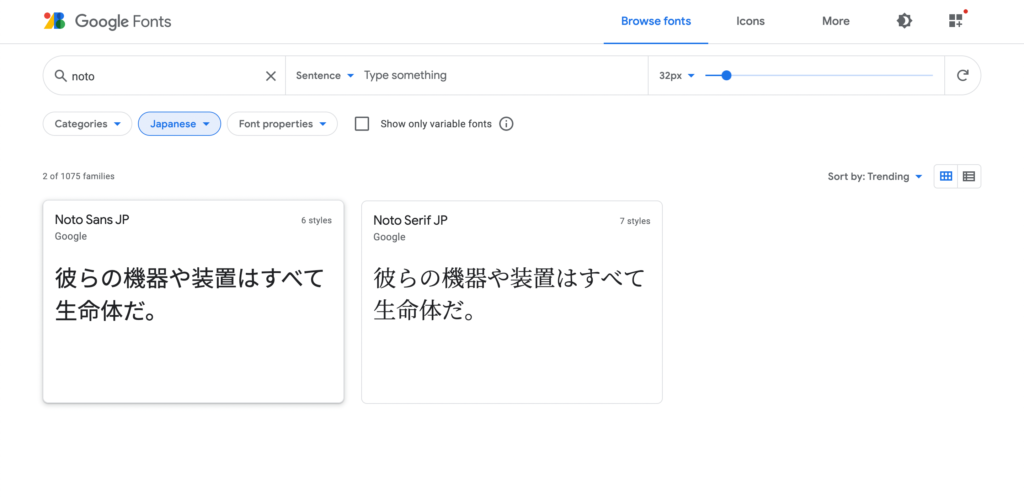Viewport: 1024px width, 497px height.
Task: Clear the noto search text
Action: click(x=270, y=76)
